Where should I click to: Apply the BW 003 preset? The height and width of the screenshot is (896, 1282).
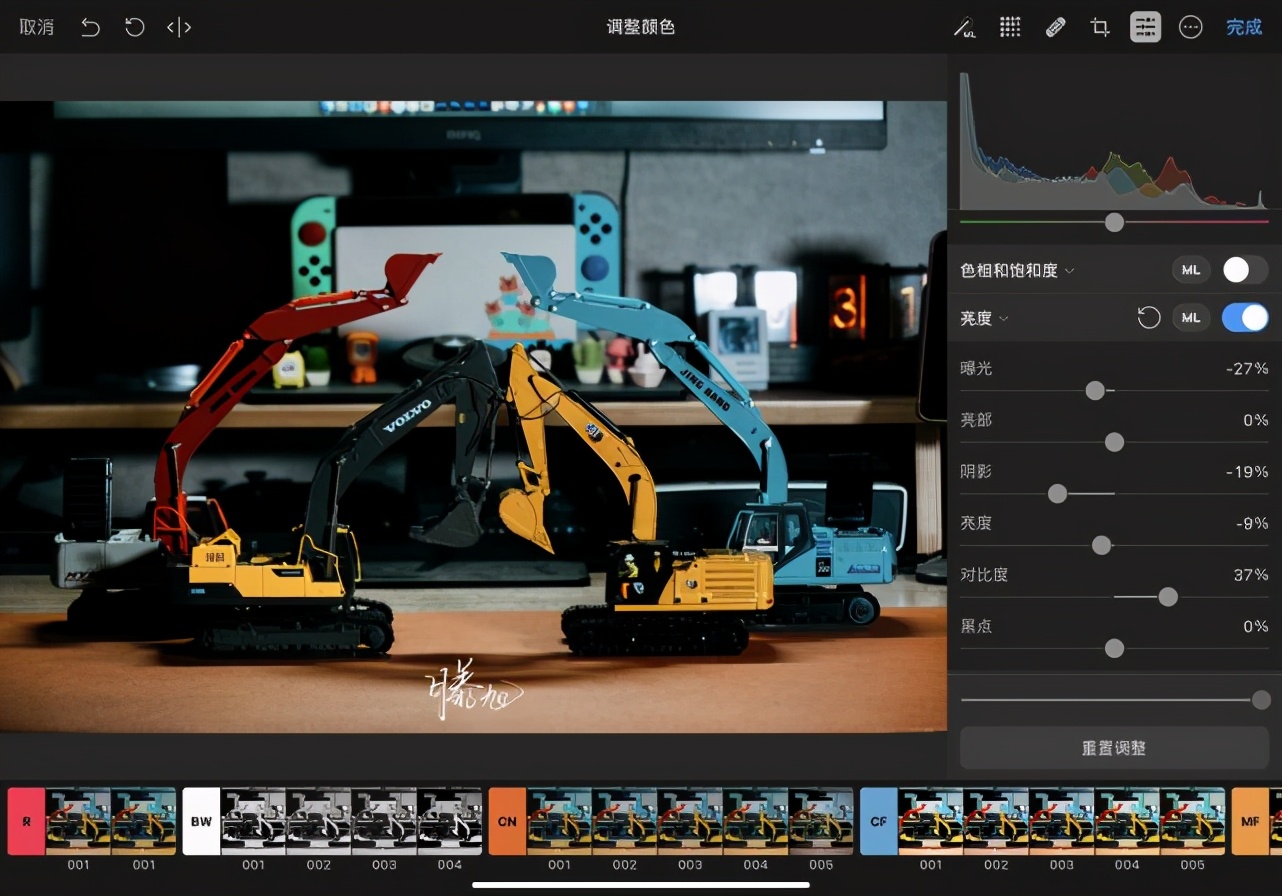click(384, 821)
